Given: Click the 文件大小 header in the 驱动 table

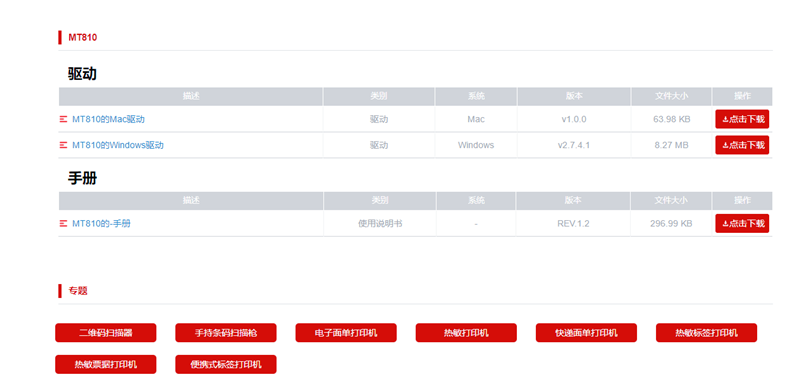Looking at the screenshot, I should 671,96.
